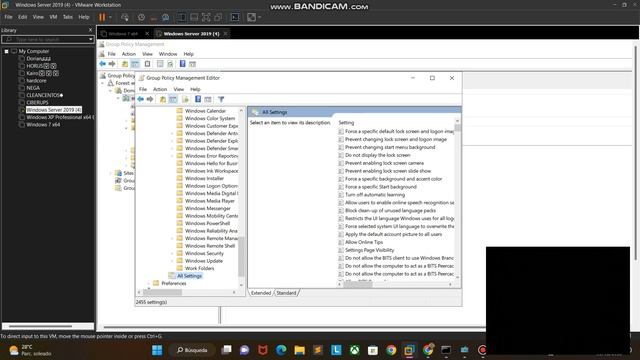Close the Windows Server 2019 (4) tab
This screenshot has width=640, height=360.
225,34
